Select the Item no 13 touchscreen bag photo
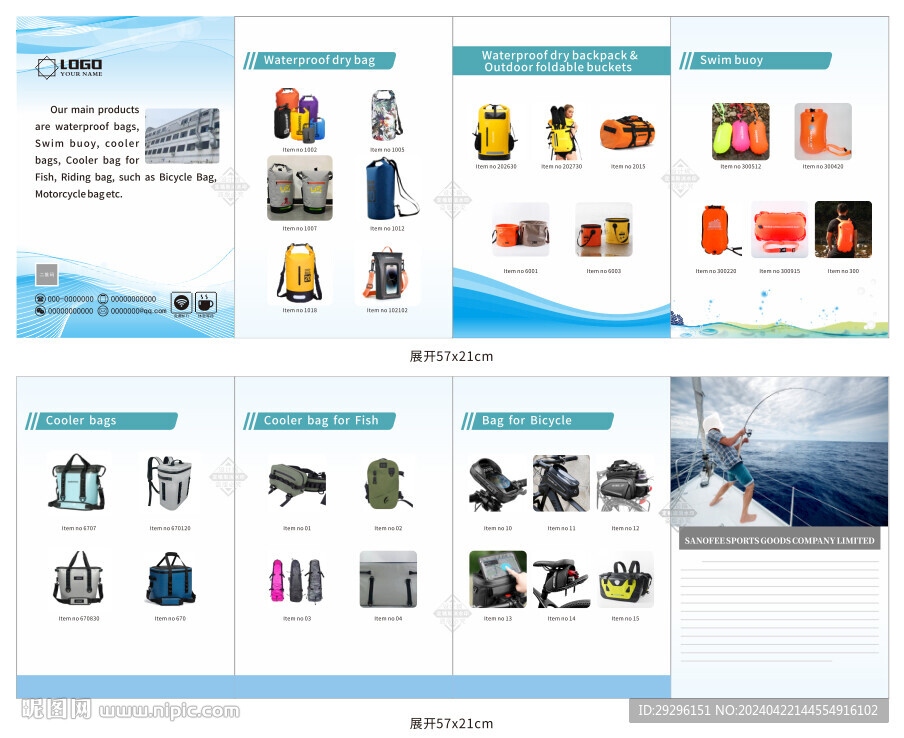 (498, 579)
